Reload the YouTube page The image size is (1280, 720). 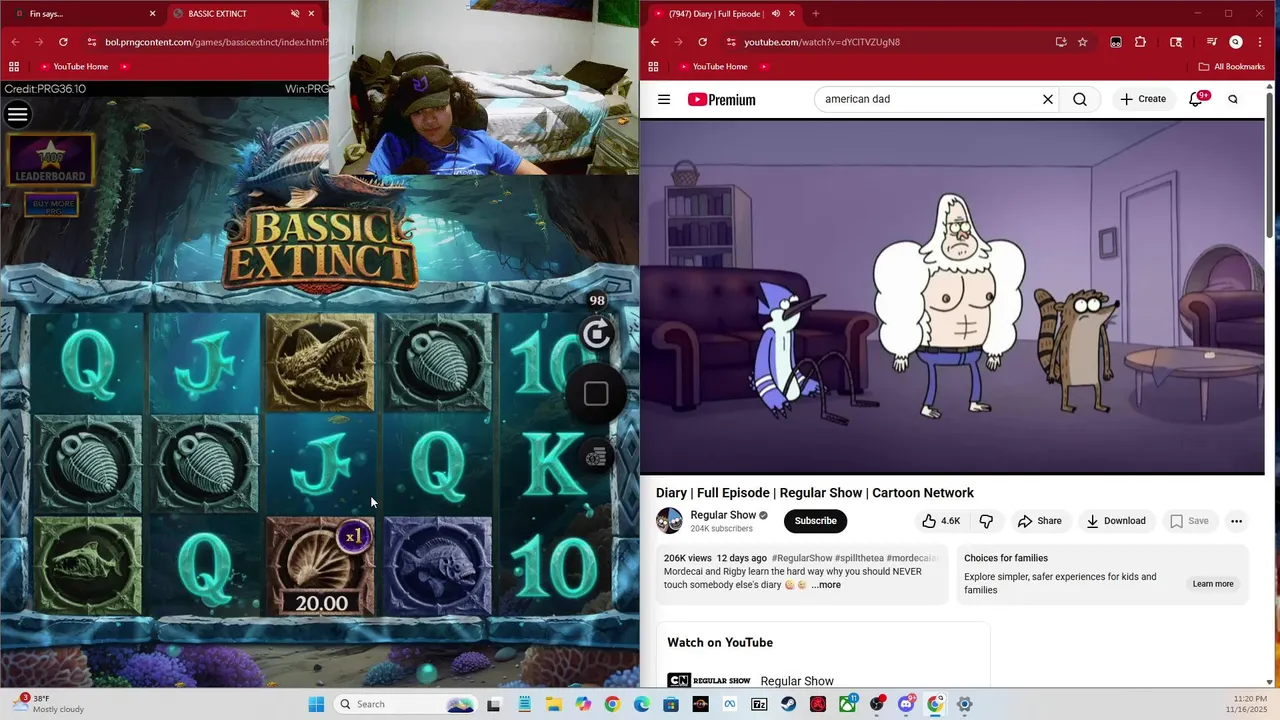tap(702, 42)
